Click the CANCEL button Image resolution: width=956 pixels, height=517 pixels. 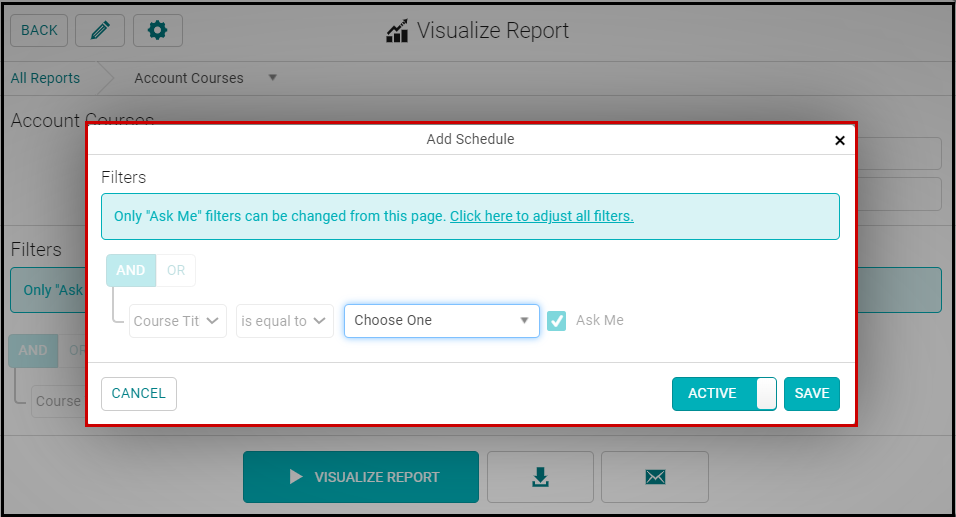(139, 394)
